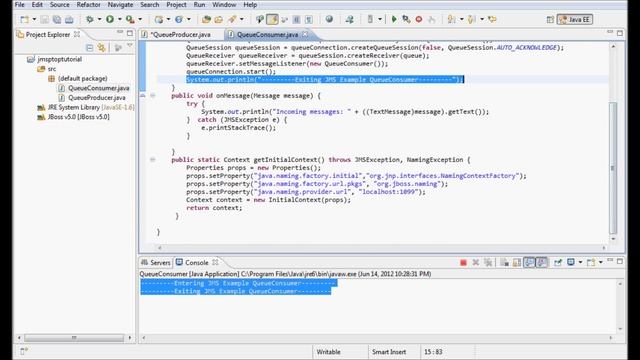Open the New wizard dropdown arrow
The height and width of the screenshot is (360, 640).
(x=34, y=19)
